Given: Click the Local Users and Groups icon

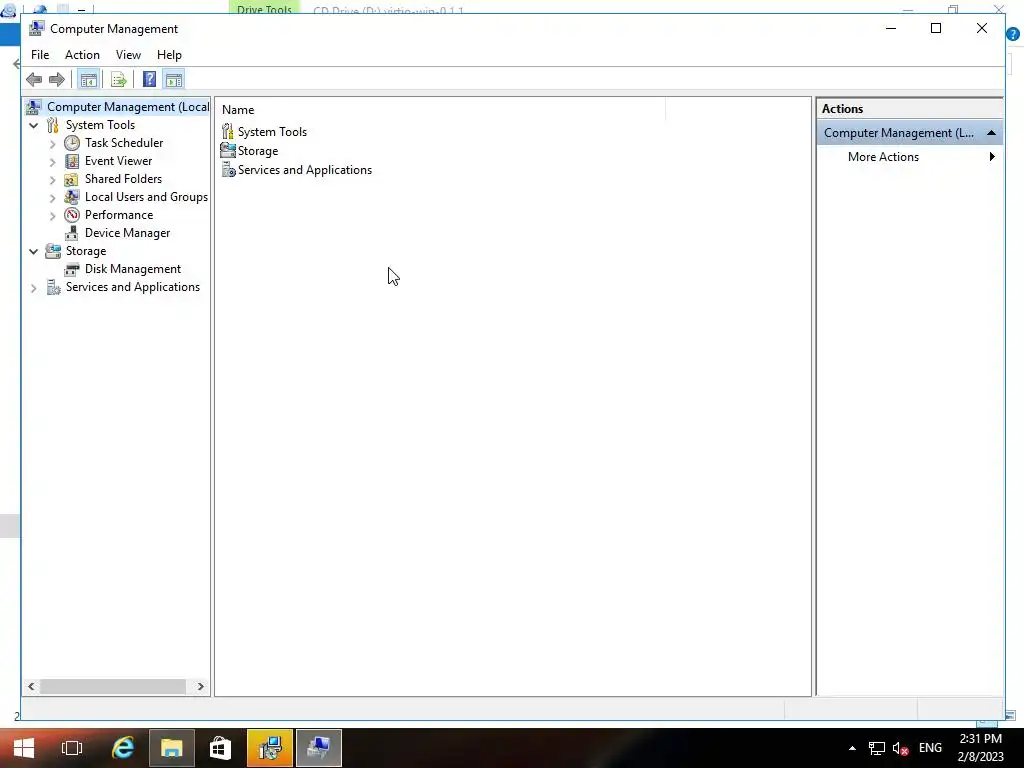Looking at the screenshot, I should click(x=72, y=197).
